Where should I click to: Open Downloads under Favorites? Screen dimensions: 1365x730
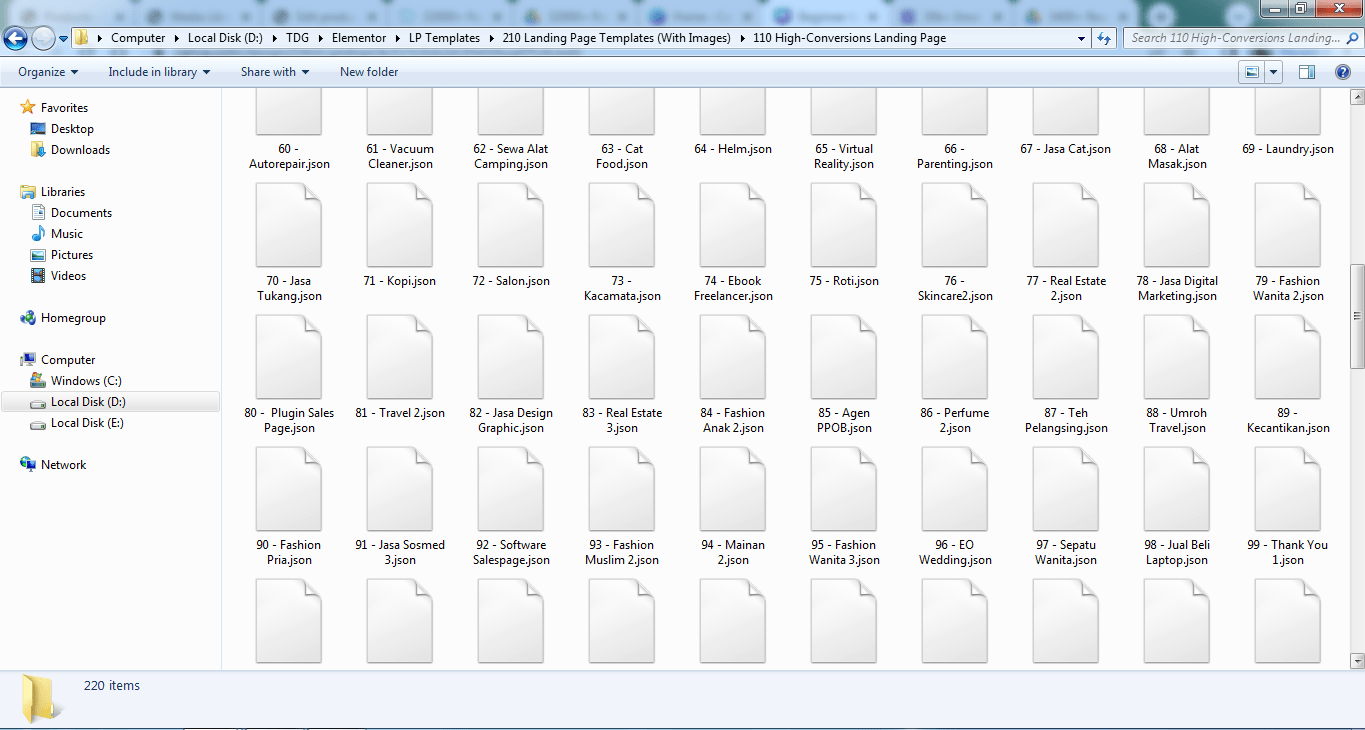pyautogui.click(x=80, y=150)
